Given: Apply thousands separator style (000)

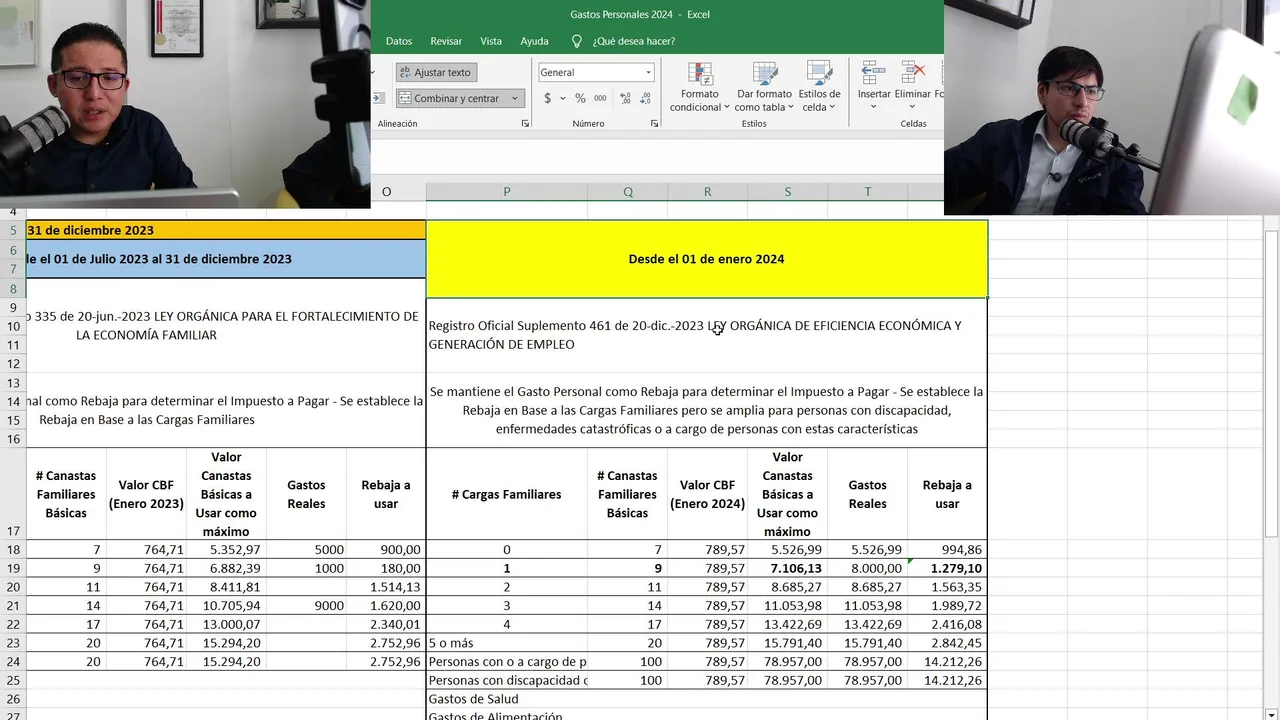Looking at the screenshot, I should pyautogui.click(x=600, y=98).
